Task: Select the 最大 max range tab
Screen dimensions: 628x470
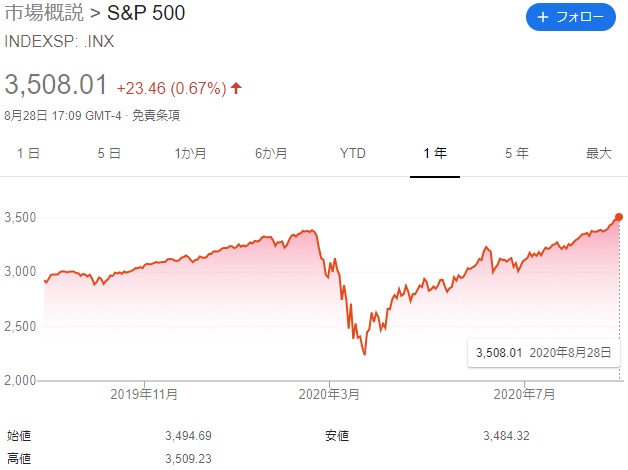Action: [599, 153]
